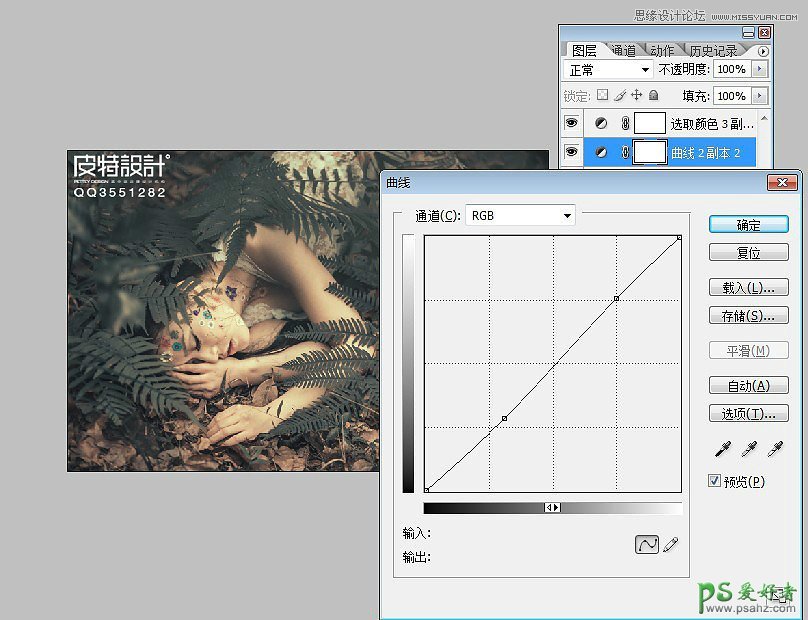Screen dimensions: 808x620
Task: Hide the 曲线 2 副本 2 layer
Action: point(572,152)
